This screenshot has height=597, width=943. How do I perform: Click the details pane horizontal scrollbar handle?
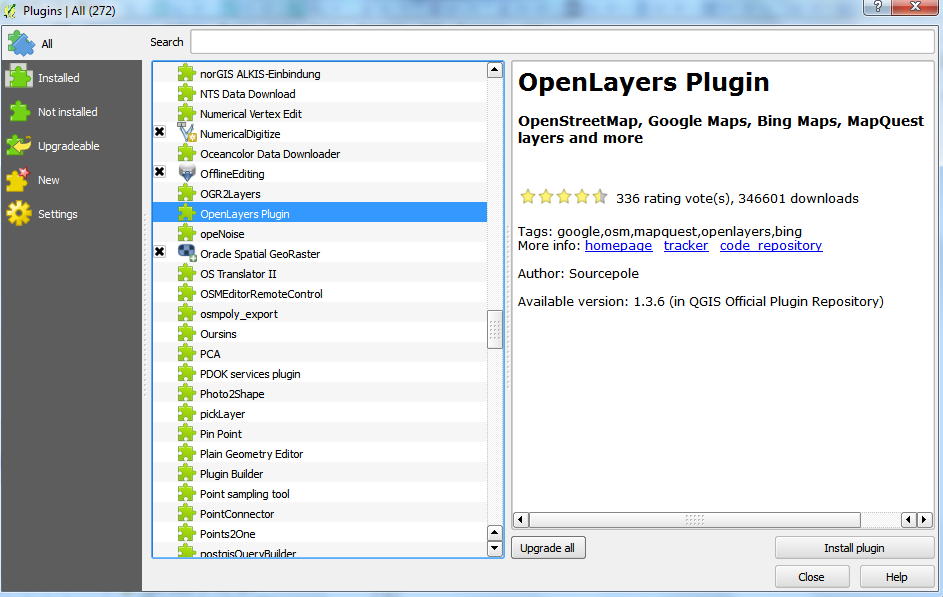click(695, 519)
